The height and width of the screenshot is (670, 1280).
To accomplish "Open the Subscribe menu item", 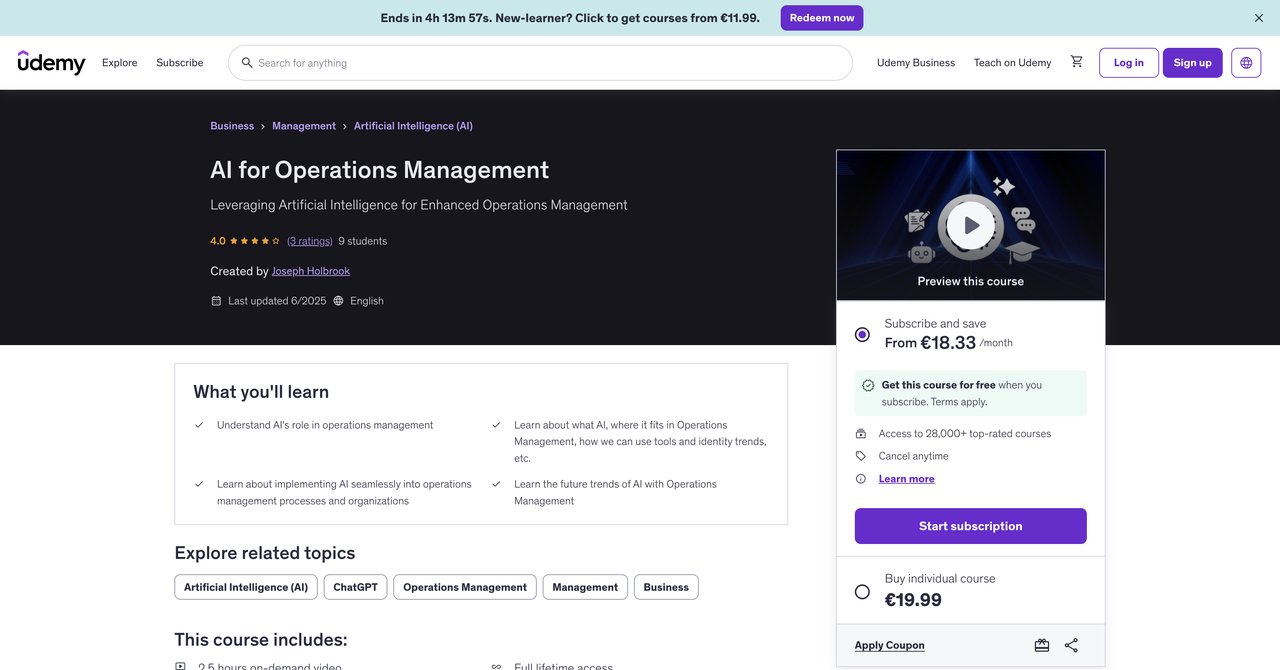I will point(180,63).
